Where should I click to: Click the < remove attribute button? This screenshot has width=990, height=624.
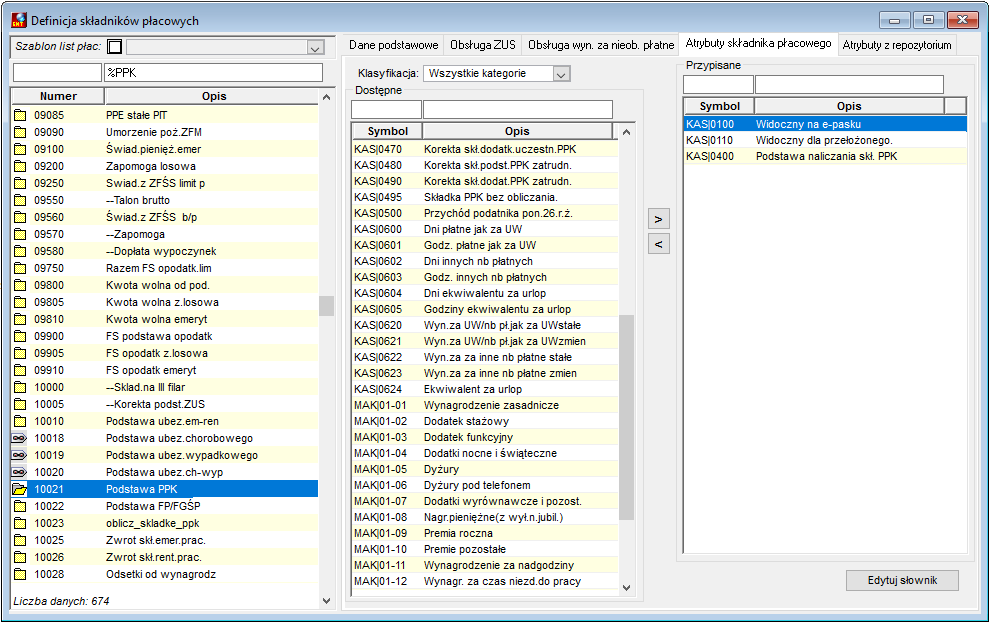pyautogui.click(x=659, y=244)
